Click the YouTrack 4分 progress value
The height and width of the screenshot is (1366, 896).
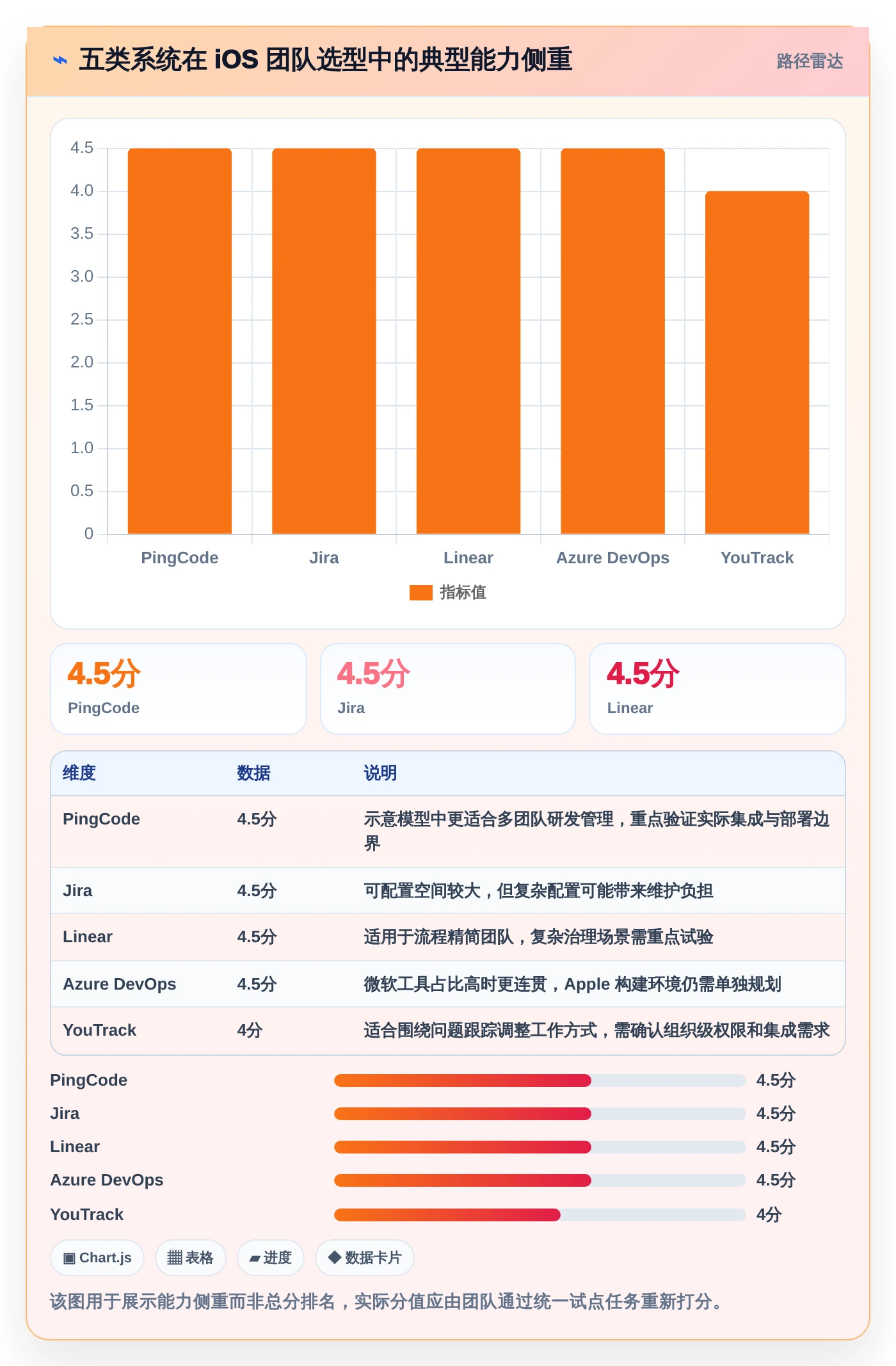point(769,1215)
